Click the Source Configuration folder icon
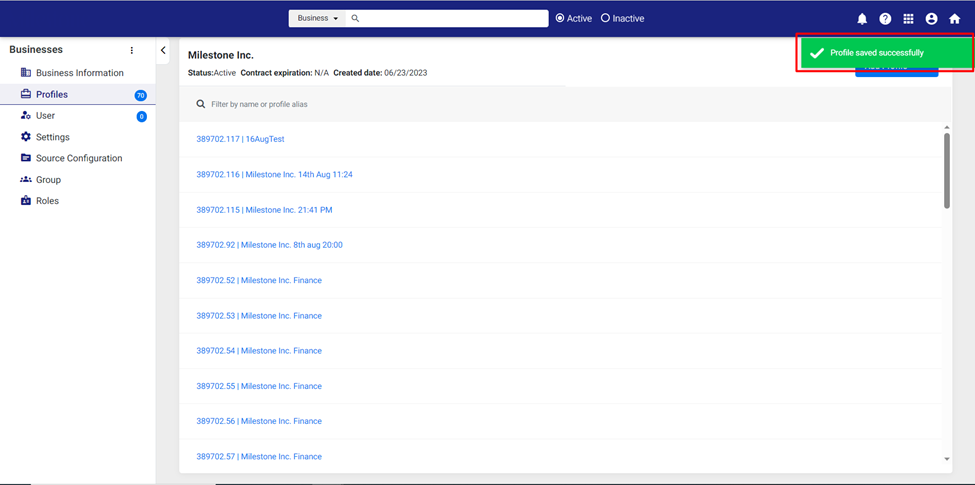975x485 pixels. [x=25, y=158]
